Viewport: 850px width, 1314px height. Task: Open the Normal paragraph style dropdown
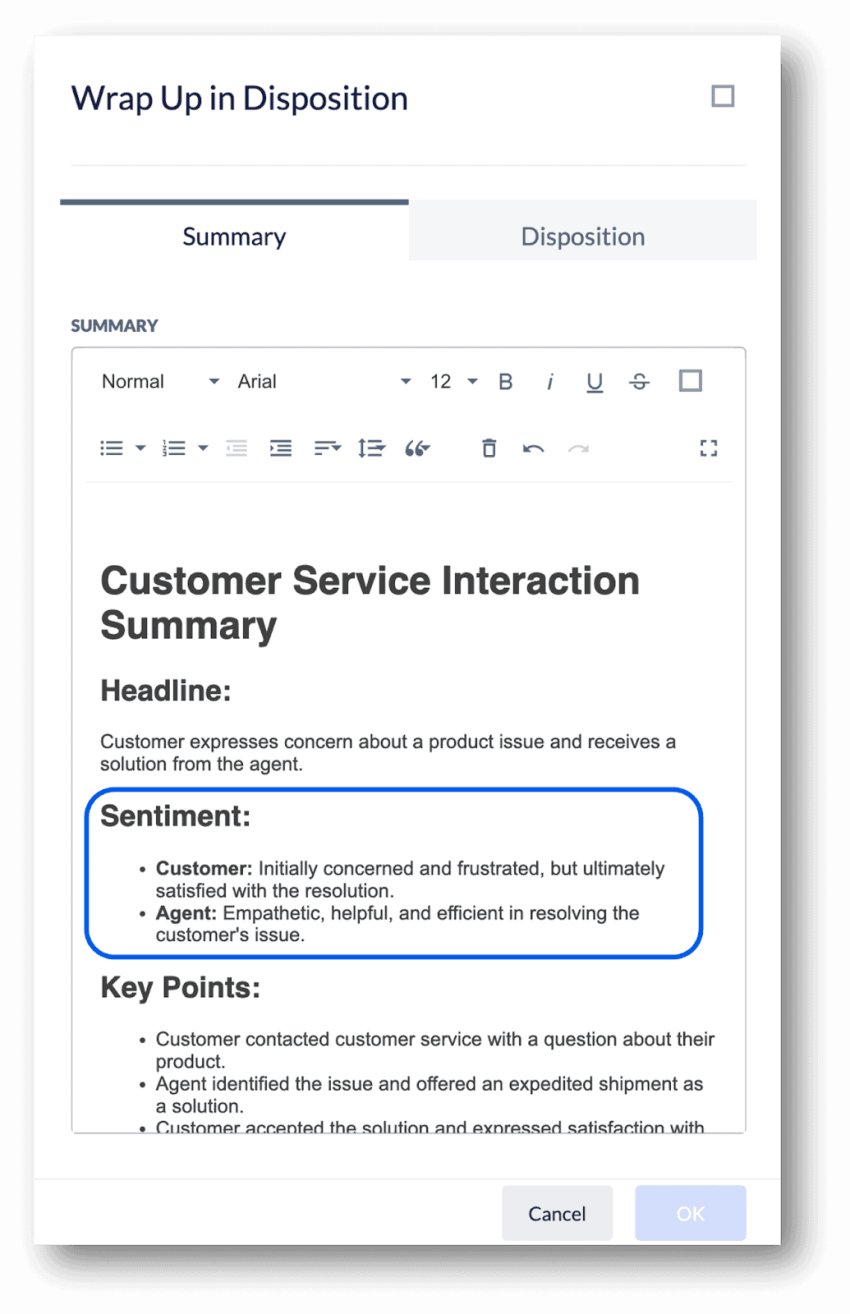(160, 382)
